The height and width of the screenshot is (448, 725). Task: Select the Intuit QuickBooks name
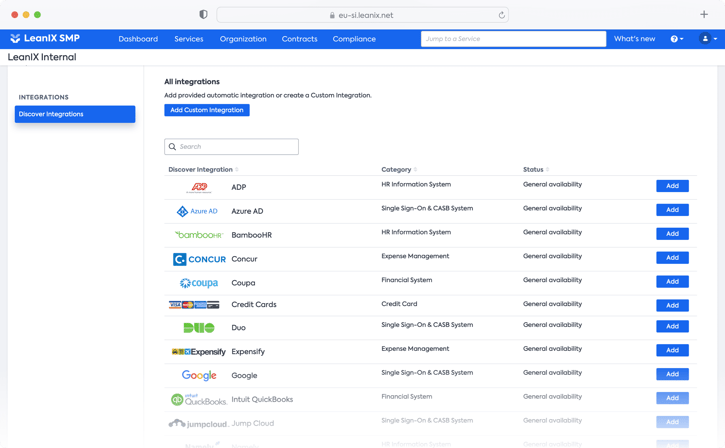tap(262, 399)
